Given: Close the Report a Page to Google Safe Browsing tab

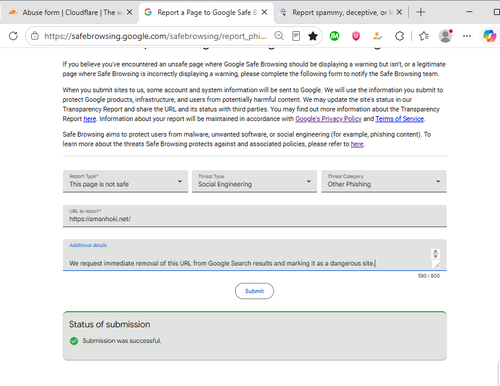Looking at the screenshot, I should pyautogui.click(x=264, y=12).
